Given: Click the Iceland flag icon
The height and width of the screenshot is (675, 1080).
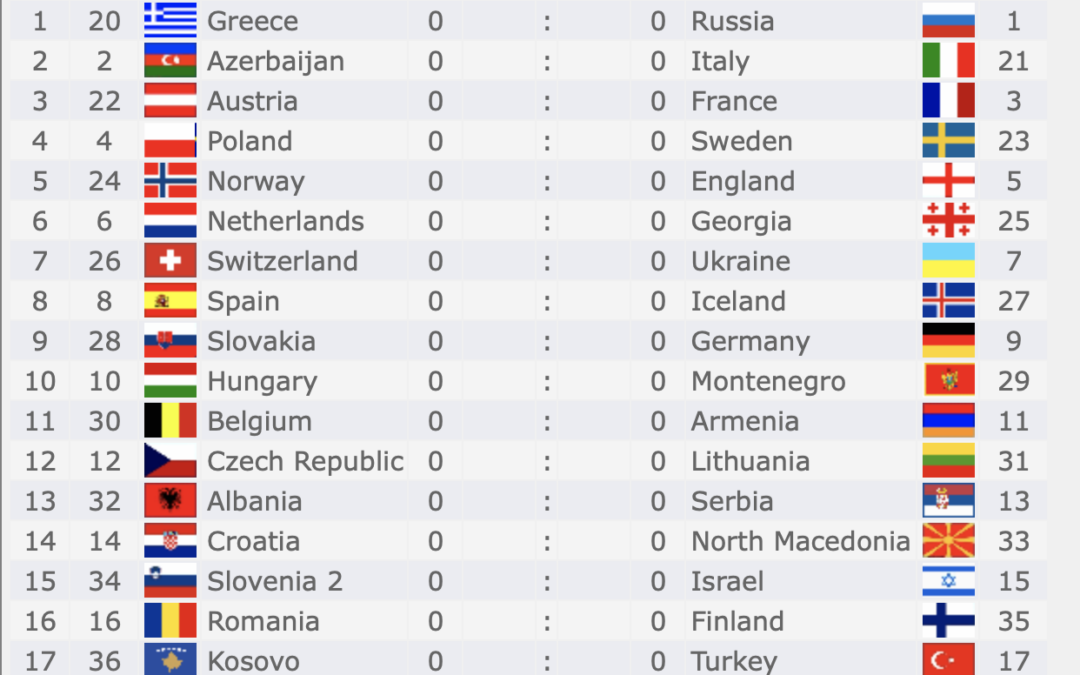Looking at the screenshot, I should (x=948, y=301).
